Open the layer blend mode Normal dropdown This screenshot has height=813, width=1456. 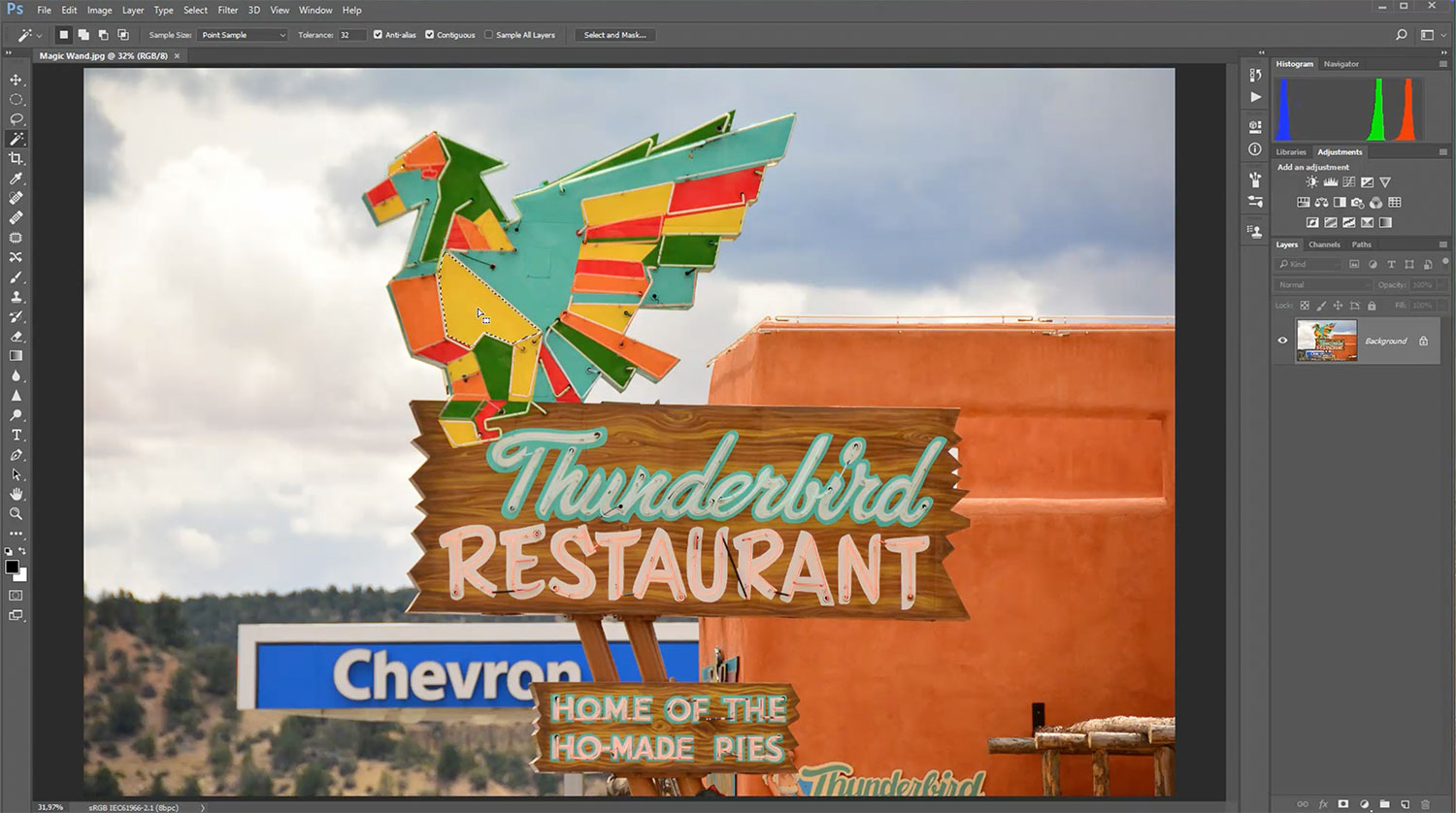tap(1322, 285)
